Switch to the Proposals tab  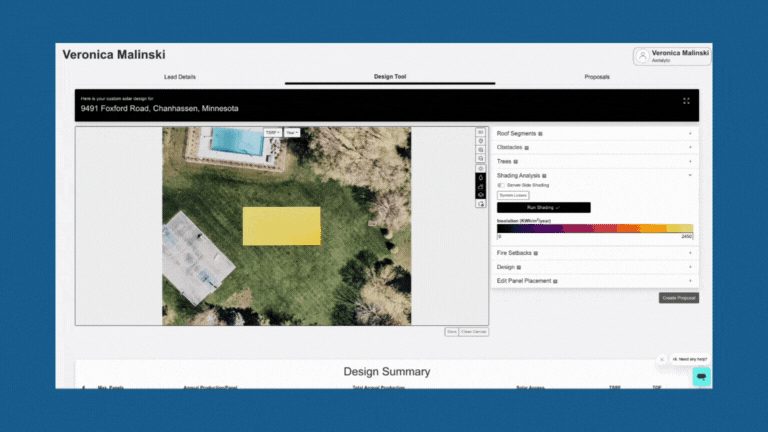tap(597, 77)
